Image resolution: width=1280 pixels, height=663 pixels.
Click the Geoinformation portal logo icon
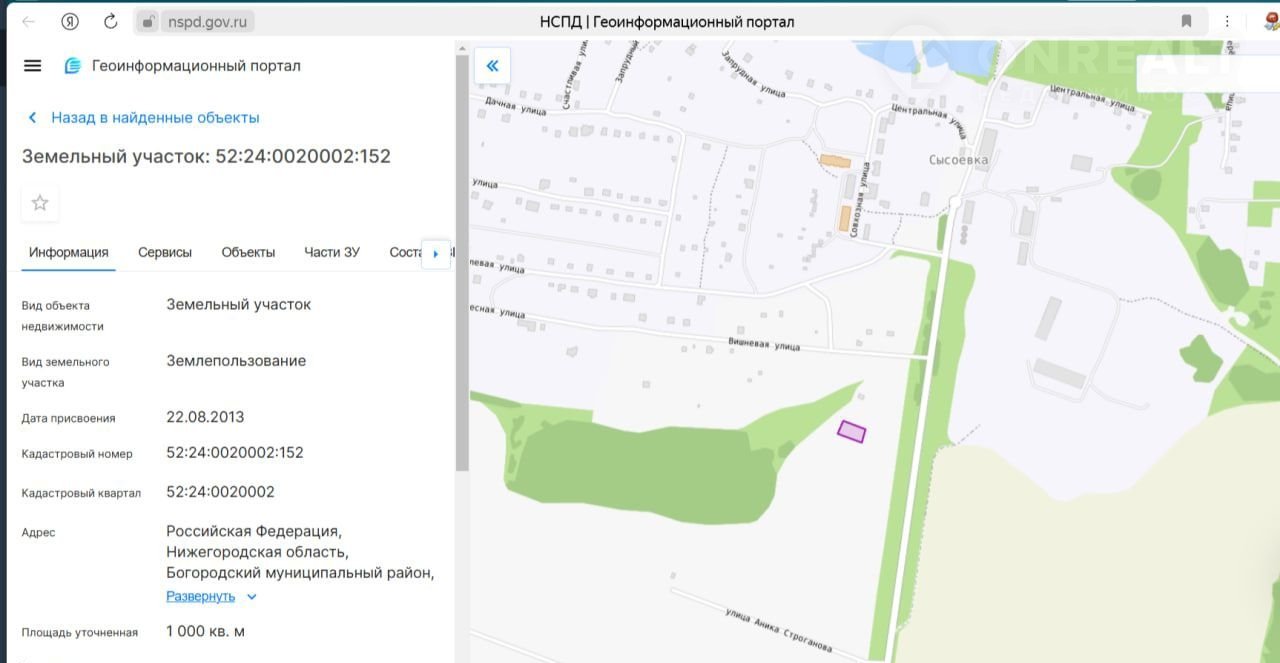pyautogui.click(x=72, y=66)
